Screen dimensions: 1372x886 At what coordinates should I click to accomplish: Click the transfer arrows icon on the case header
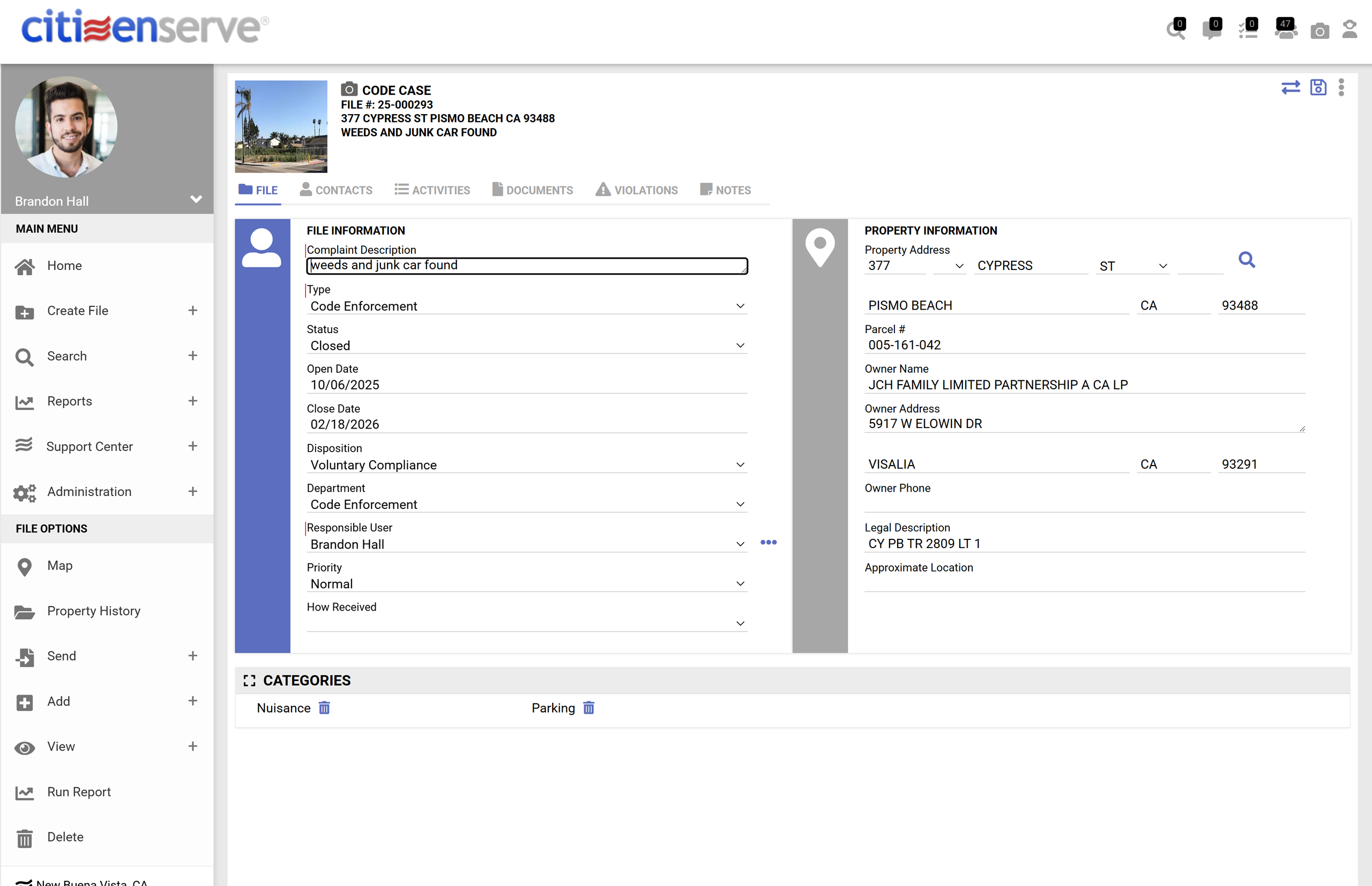point(1291,87)
